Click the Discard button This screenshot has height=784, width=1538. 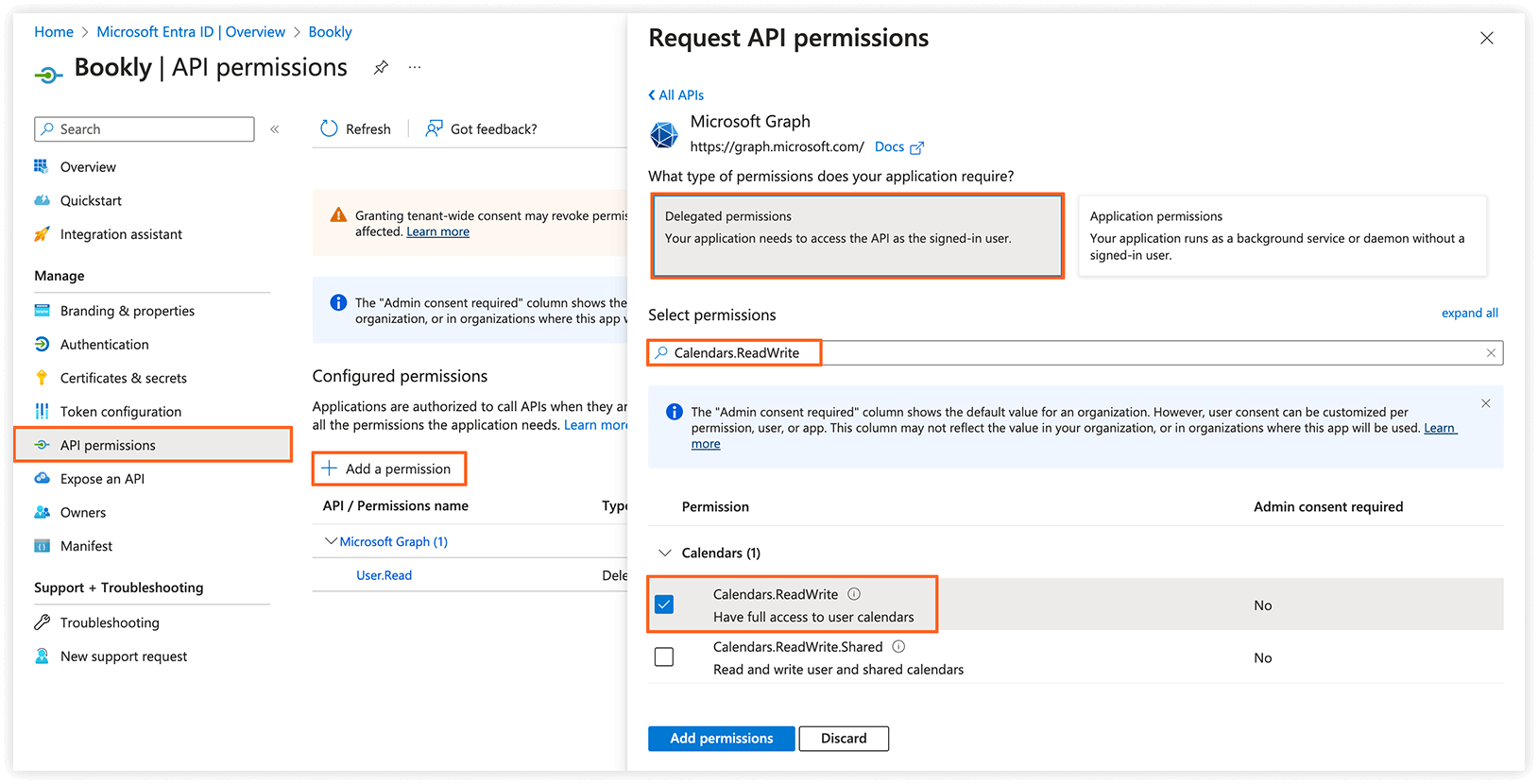click(x=844, y=739)
